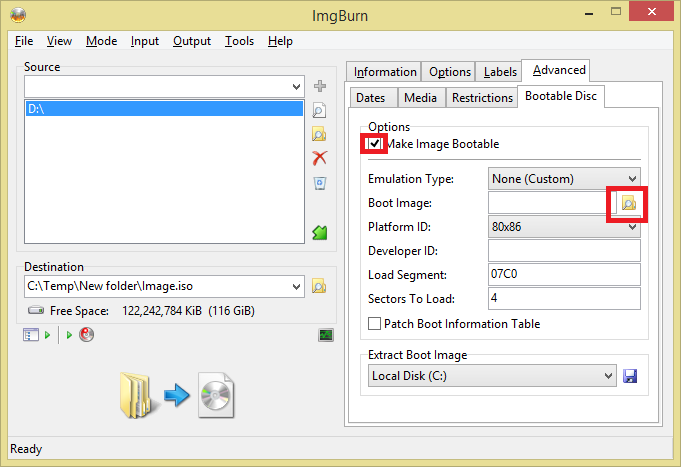
Task: Uncheck Make Image Bootable
Action: [x=374, y=144]
